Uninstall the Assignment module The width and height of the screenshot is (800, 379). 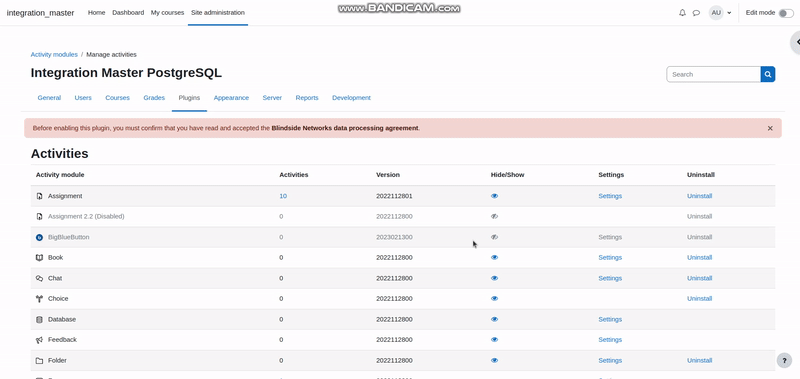(x=699, y=196)
